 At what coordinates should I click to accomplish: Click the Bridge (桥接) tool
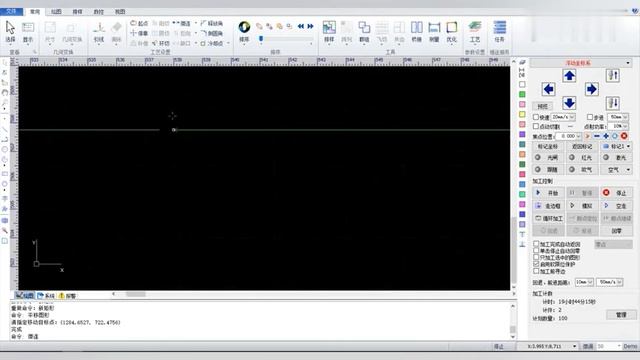coord(416,31)
